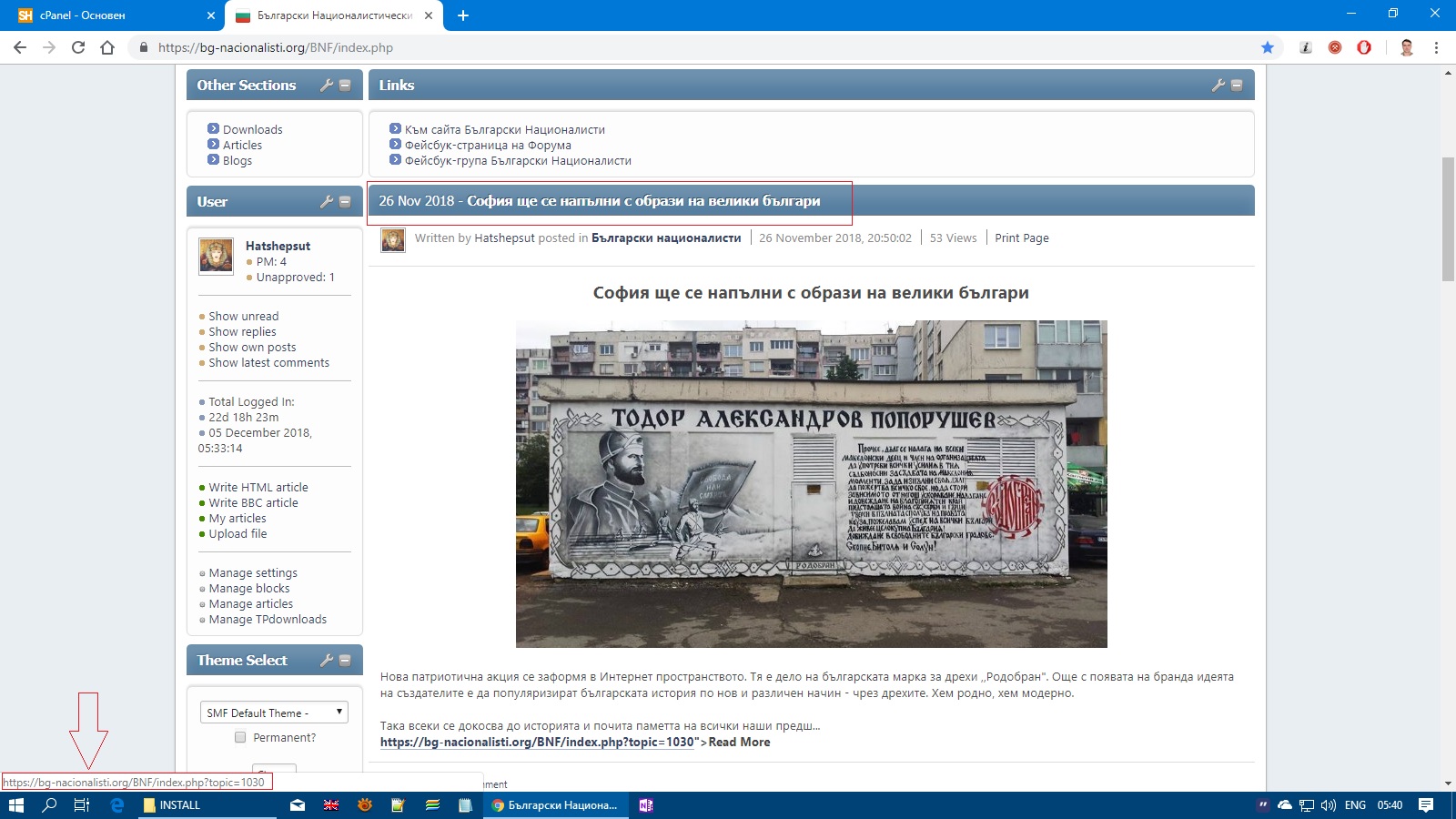Click the wrench icon in Links header
Screen dimensions: 1456x819
[1218, 85]
